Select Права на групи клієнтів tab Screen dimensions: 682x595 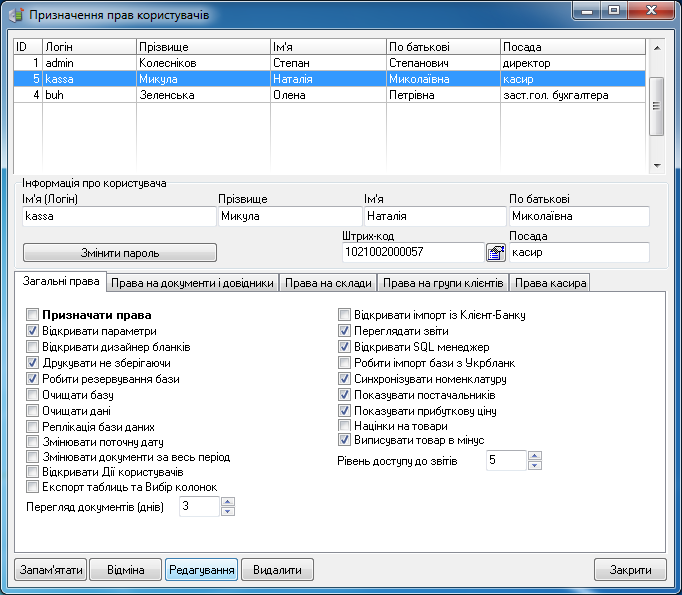(x=443, y=283)
